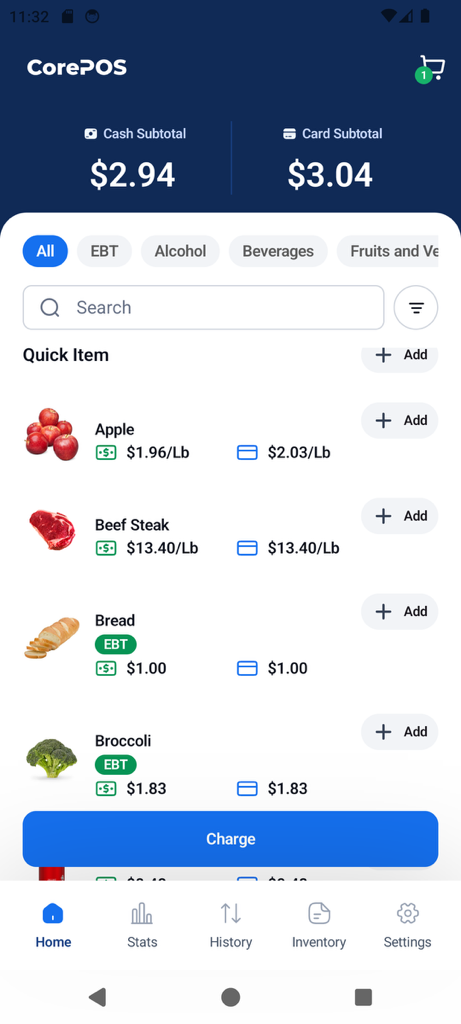Select the EBT category chip
461x1024 pixels.
tap(104, 251)
